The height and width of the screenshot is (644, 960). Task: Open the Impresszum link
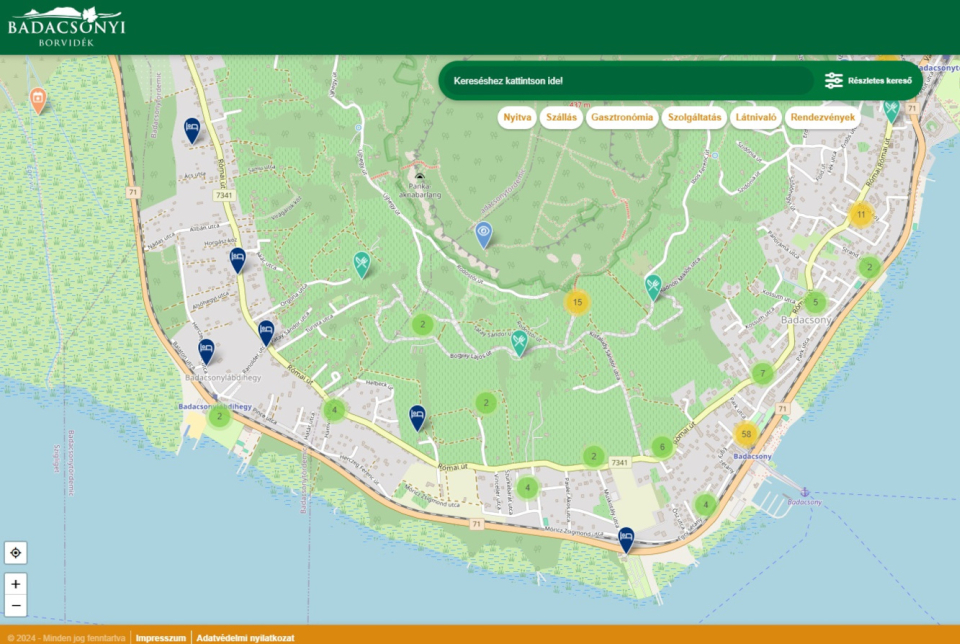coord(160,638)
